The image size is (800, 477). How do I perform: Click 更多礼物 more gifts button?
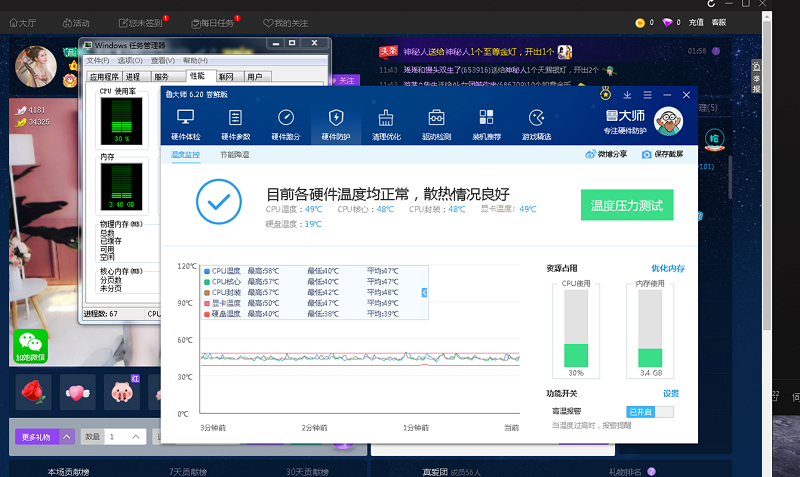[x=36, y=437]
